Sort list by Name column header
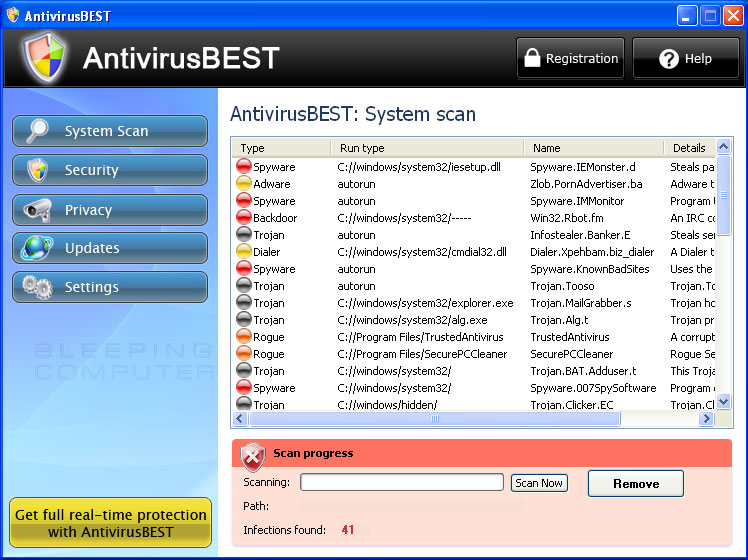This screenshot has height=560, width=748. [592, 148]
